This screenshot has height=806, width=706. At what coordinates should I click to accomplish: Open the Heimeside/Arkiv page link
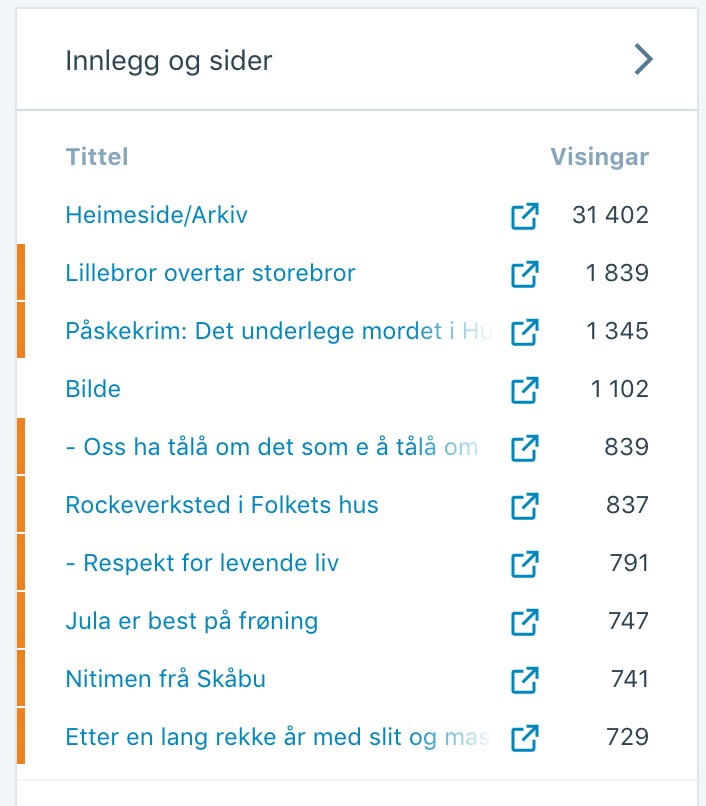pos(156,215)
